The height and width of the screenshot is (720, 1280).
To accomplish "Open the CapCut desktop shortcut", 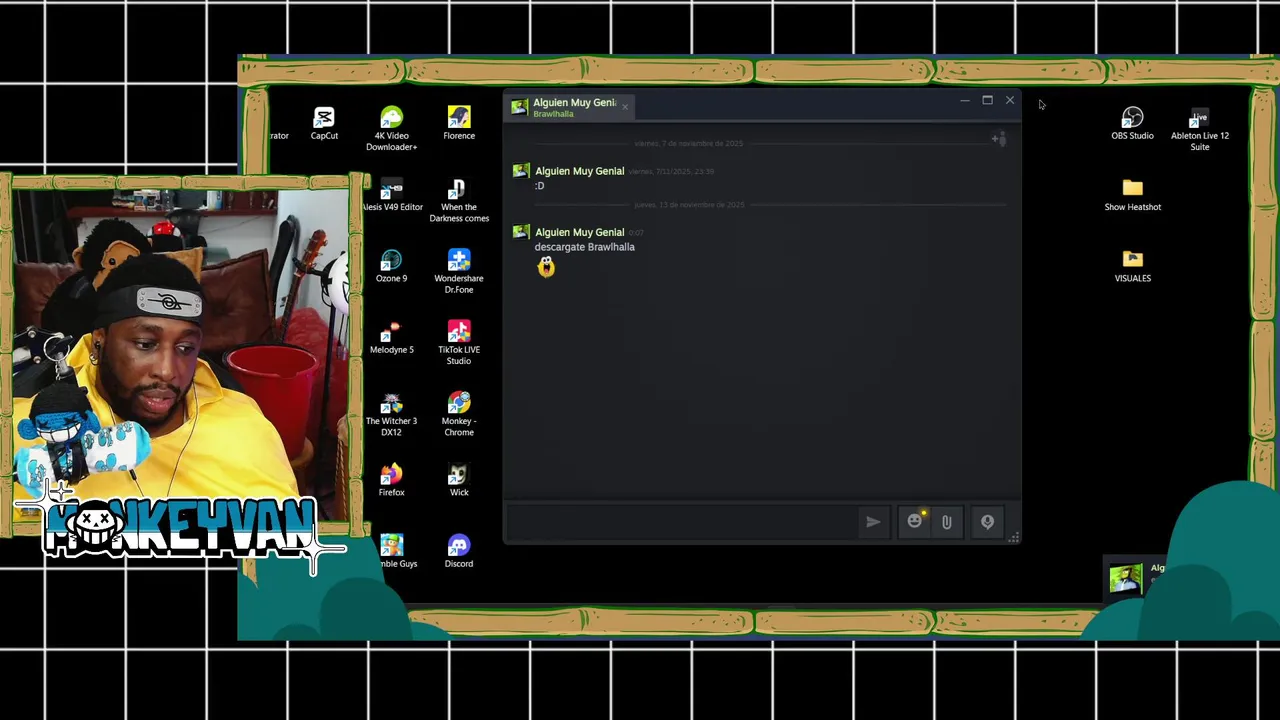I will 324,124.
